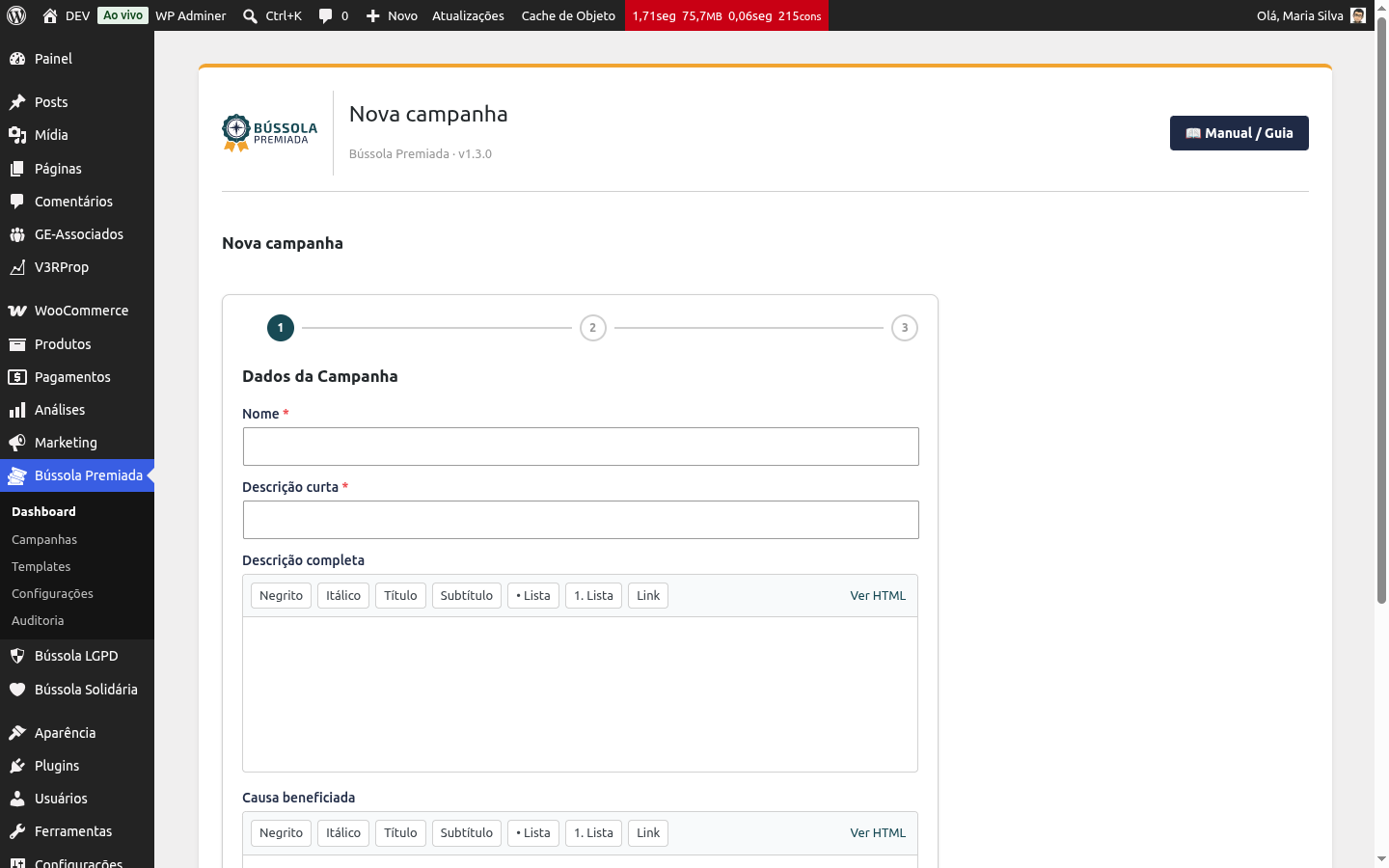Open the comments bubble in admin bar
Image resolution: width=1389 pixels, height=868 pixels.
[326, 15]
